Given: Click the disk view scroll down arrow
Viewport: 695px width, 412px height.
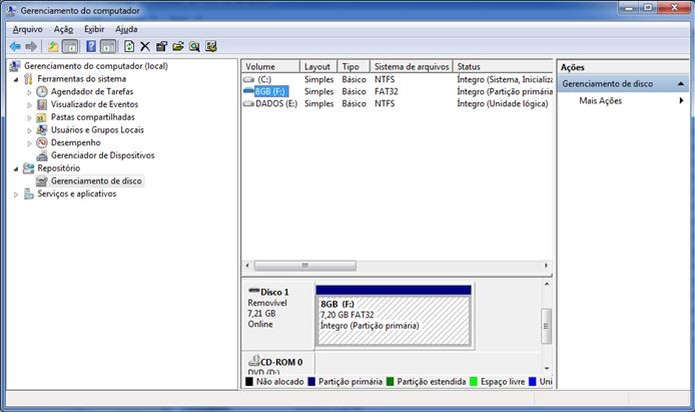Looking at the screenshot, I should 547,368.
